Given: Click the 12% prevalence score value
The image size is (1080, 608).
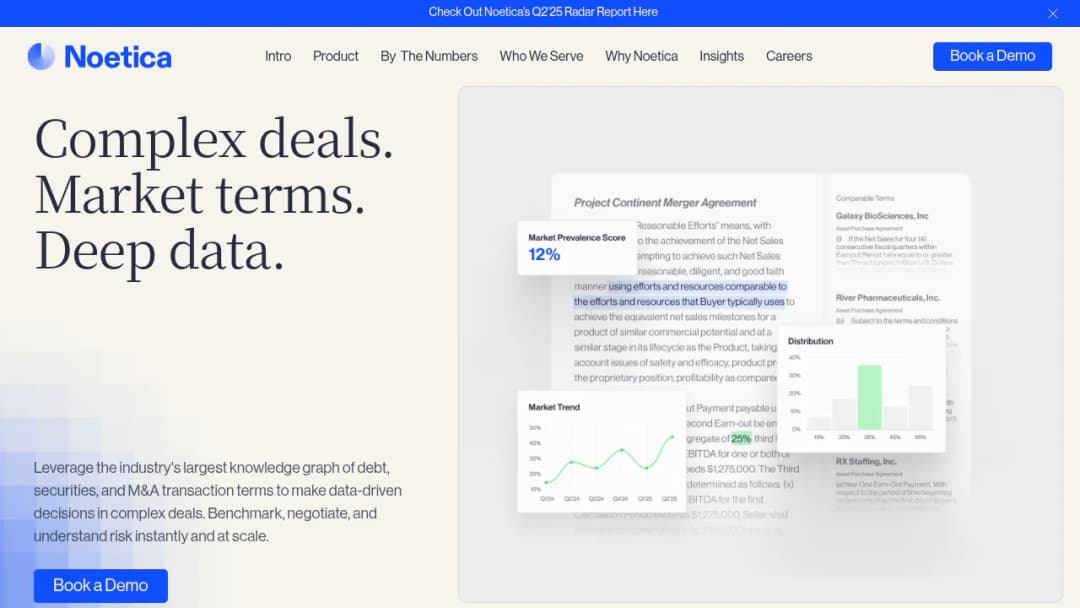Looking at the screenshot, I should 544,255.
